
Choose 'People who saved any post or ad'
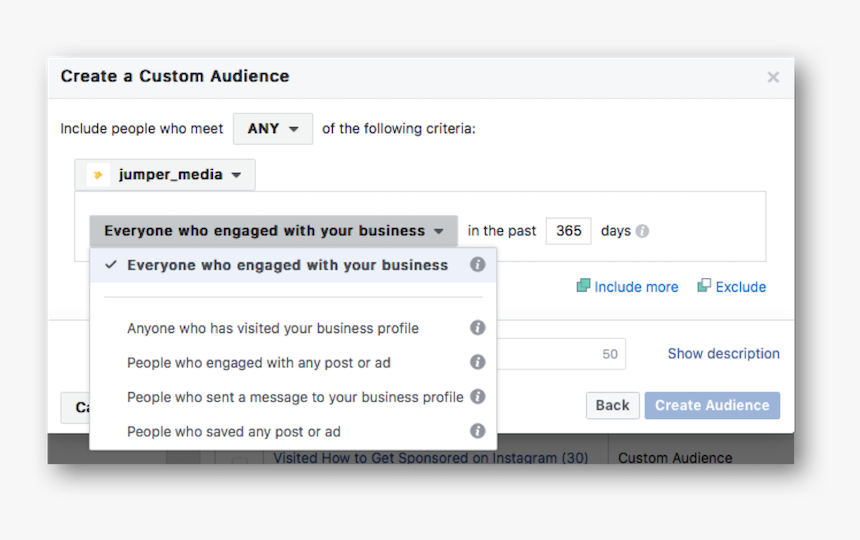(x=234, y=431)
